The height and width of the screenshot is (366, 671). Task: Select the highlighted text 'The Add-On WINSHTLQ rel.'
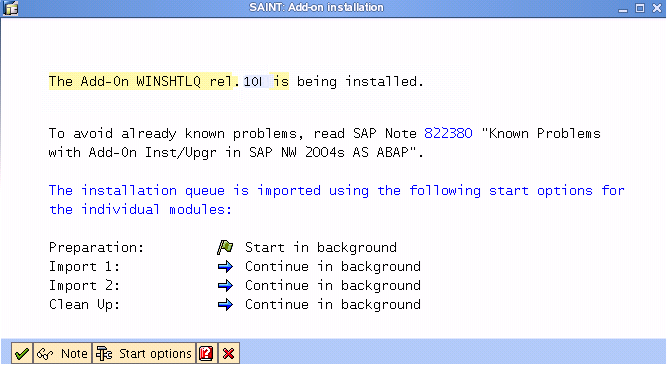144,81
